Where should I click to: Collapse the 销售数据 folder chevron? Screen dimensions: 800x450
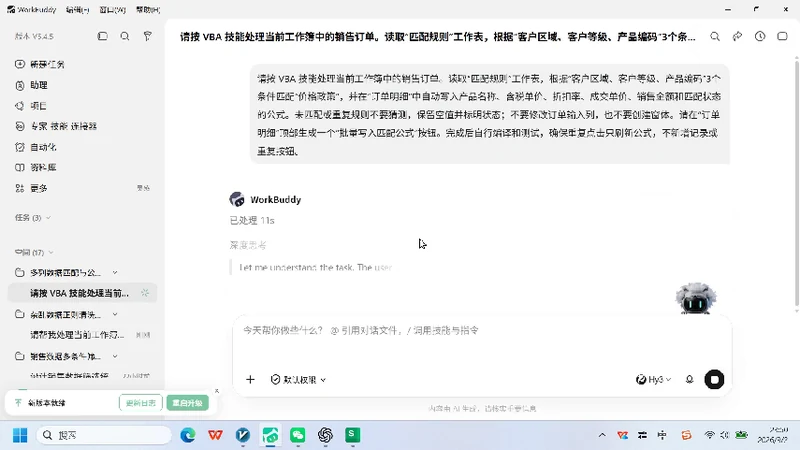[115, 356]
